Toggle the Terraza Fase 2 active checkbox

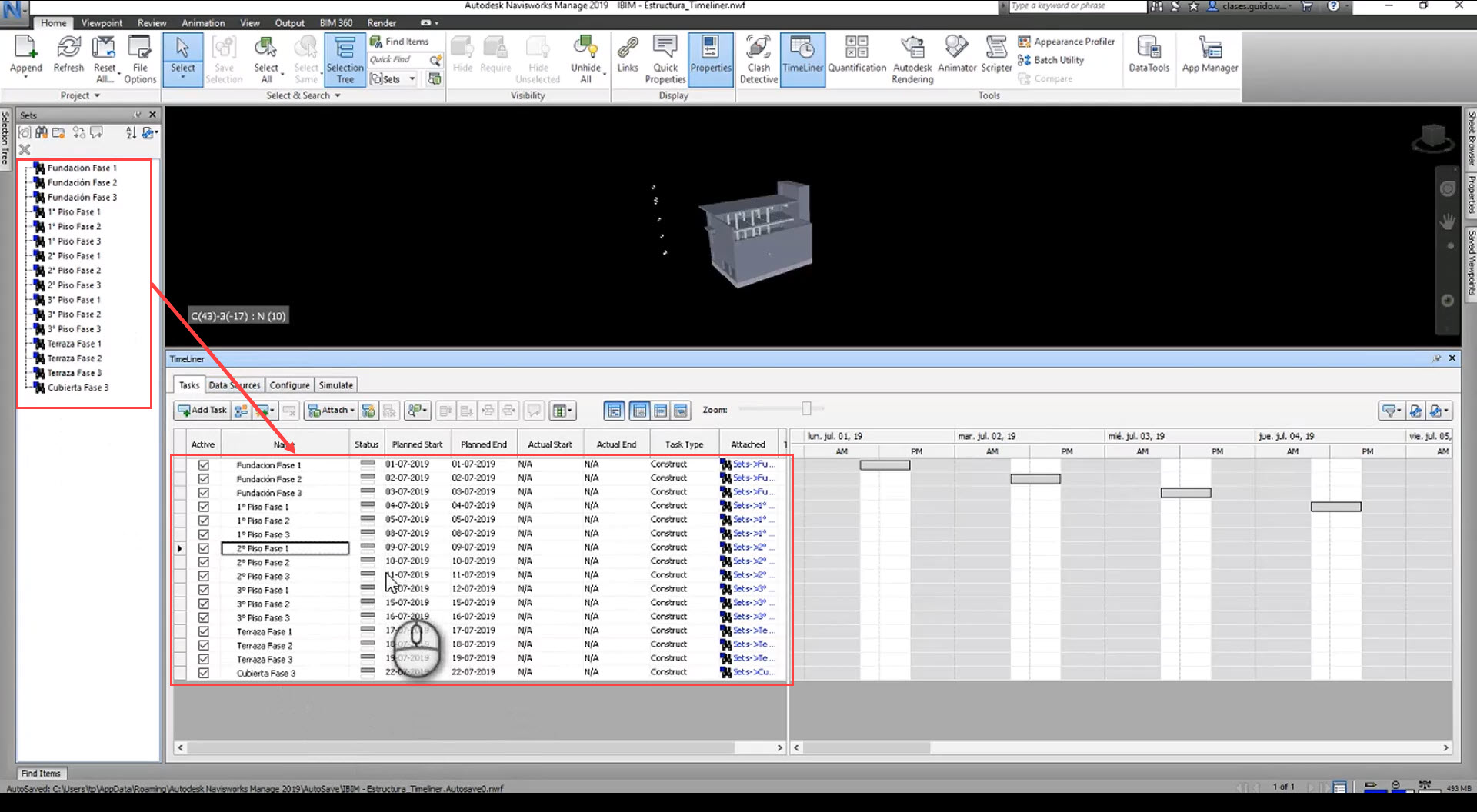tap(203, 645)
